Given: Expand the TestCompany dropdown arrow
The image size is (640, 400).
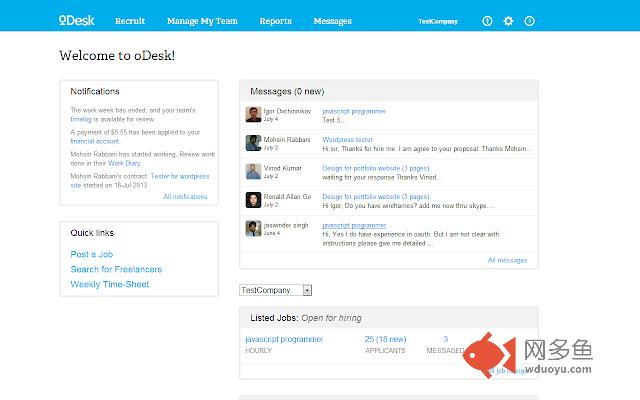Looking at the screenshot, I should click(x=307, y=290).
